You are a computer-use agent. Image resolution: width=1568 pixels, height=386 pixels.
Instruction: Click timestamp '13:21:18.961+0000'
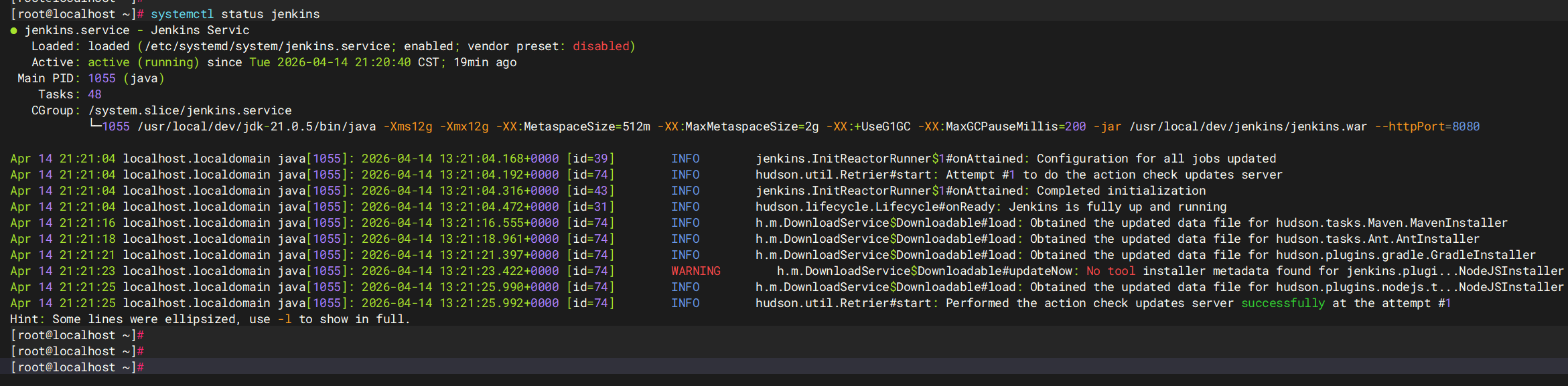click(x=499, y=239)
